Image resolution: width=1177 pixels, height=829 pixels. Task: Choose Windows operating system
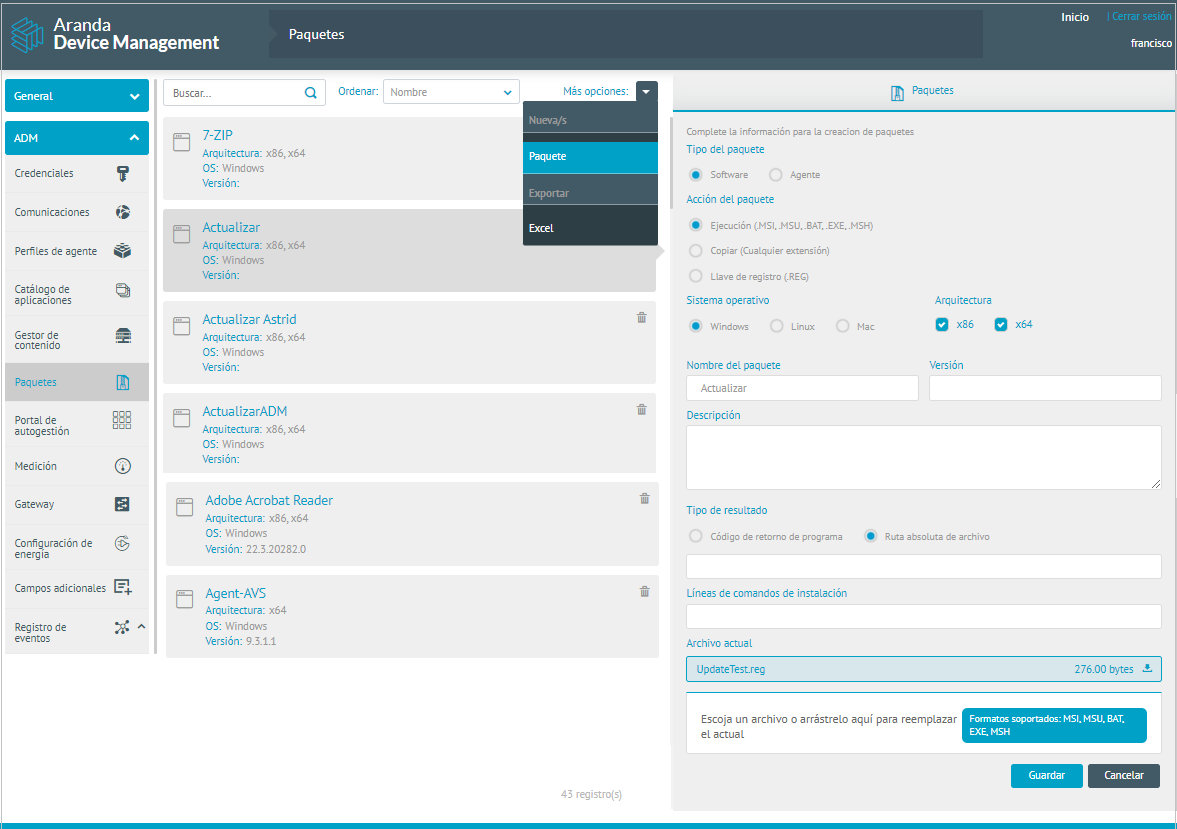pos(696,326)
